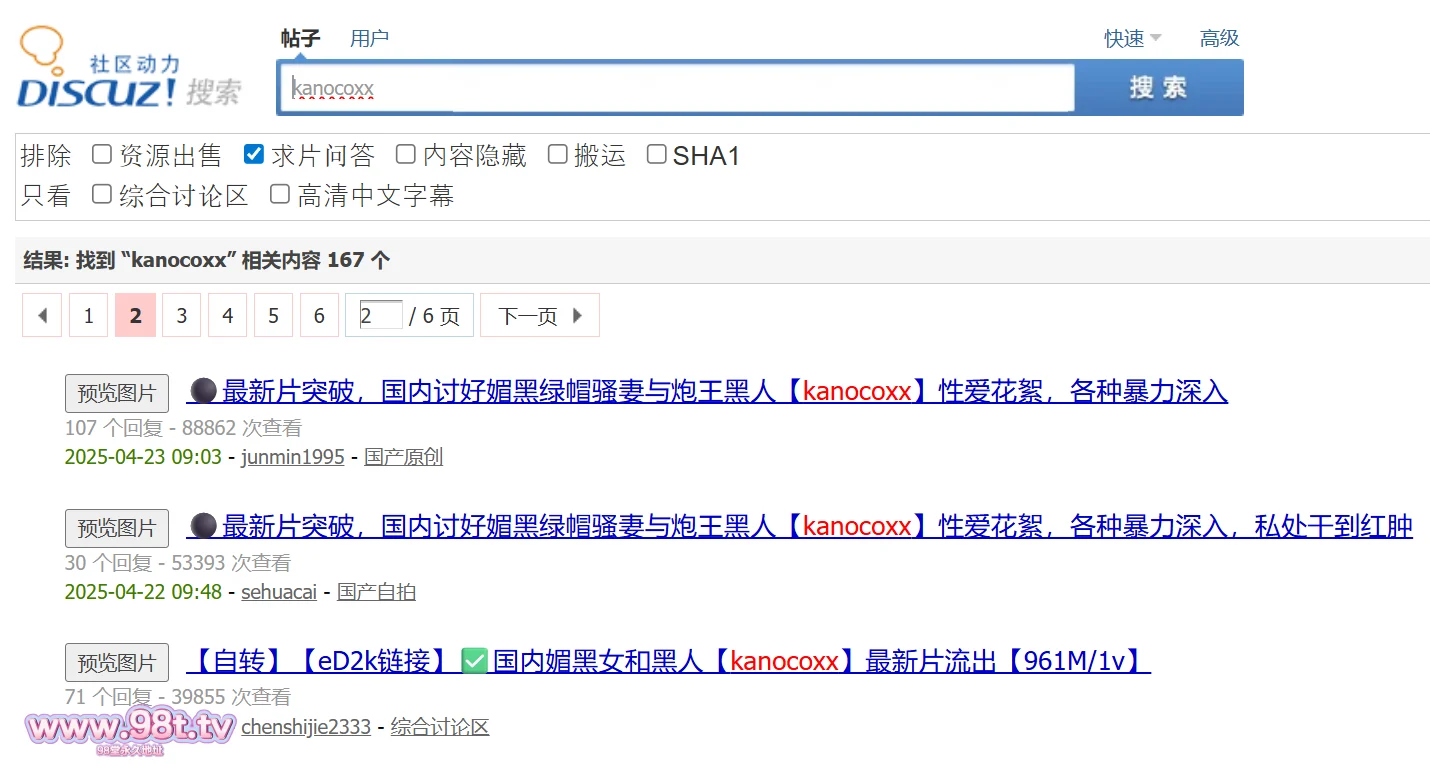Toggle the 资源出售 exclude checkbox
The height and width of the screenshot is (765, 1430).
102,154
